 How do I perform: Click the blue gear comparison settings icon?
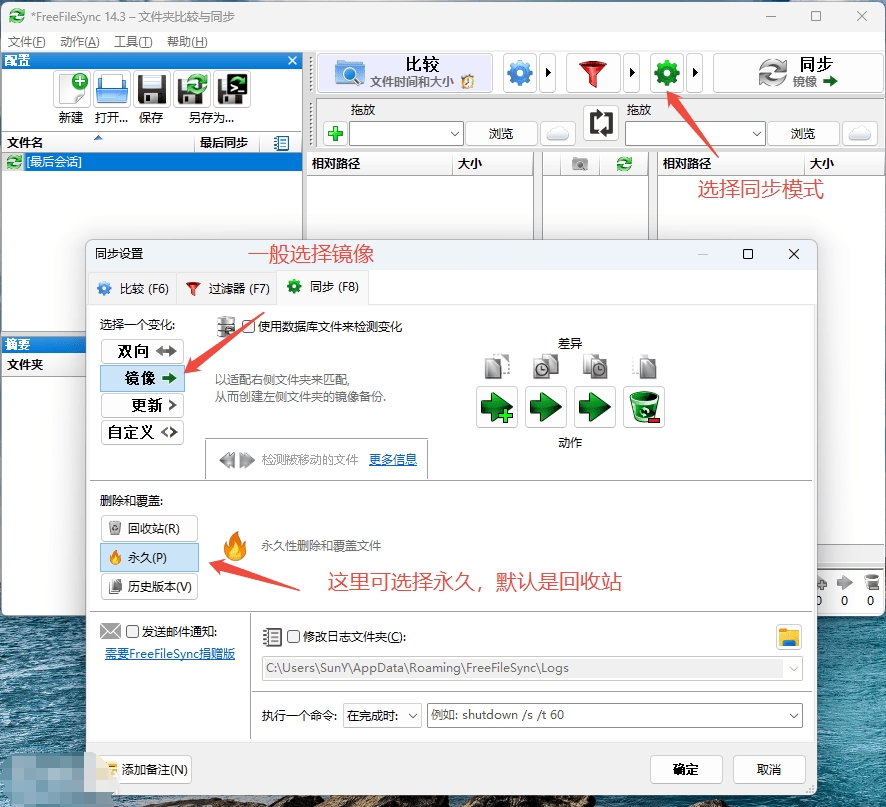pos(519,73)
